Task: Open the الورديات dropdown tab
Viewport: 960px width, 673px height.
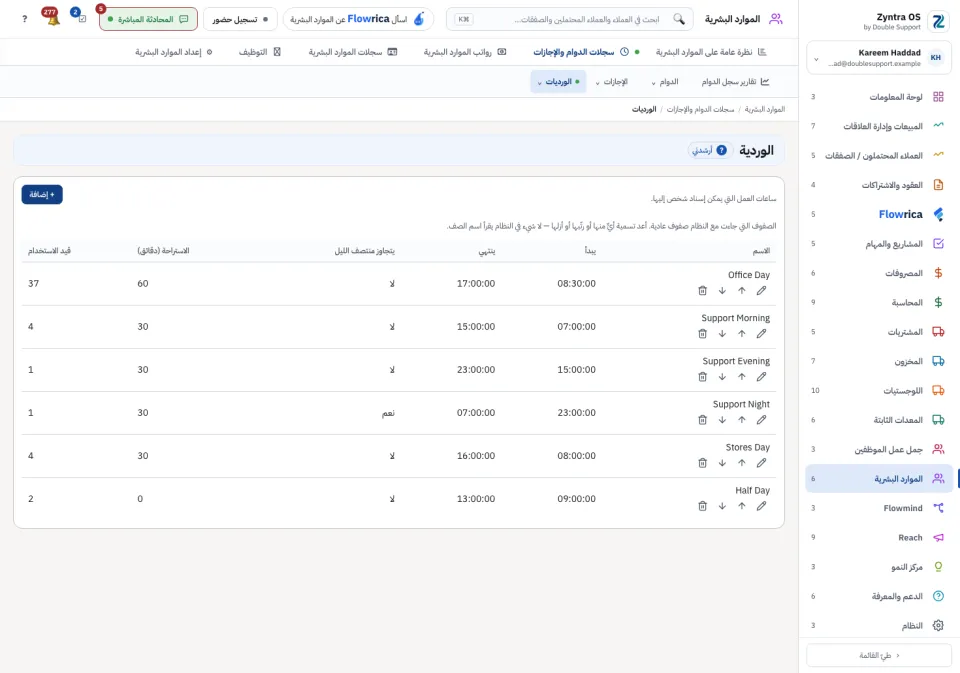Action: click(x=558, y=81)
